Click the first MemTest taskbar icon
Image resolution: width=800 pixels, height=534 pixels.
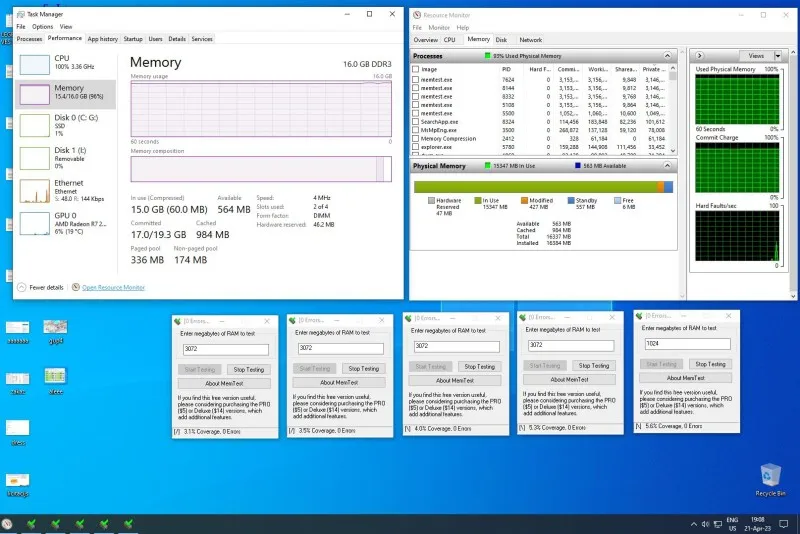click(32, 524)
